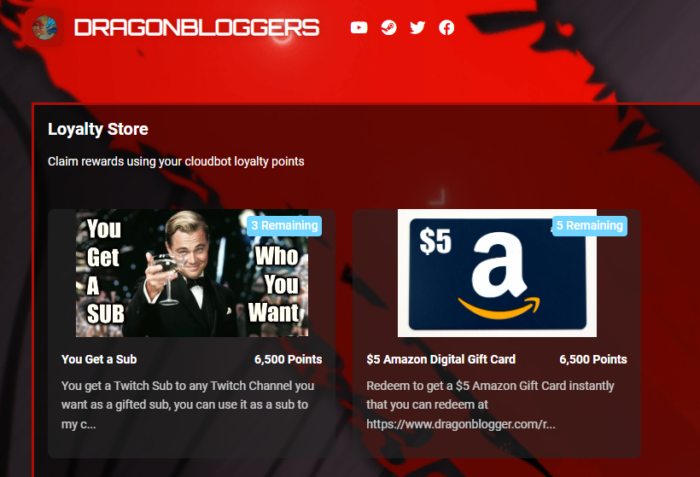Visit the Twitter bird icon

point(417,28)
